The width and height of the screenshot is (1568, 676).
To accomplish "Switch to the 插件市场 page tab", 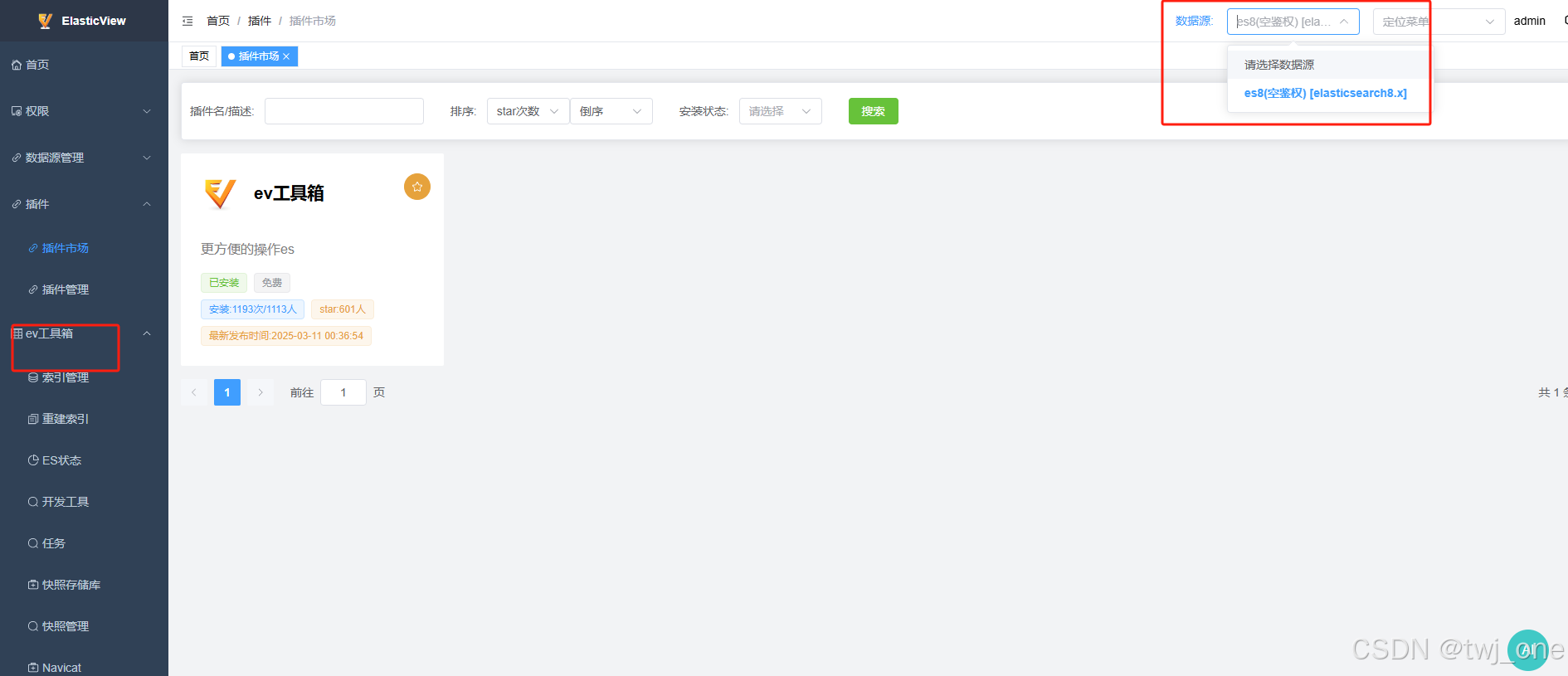I will (x=260, y=56).
